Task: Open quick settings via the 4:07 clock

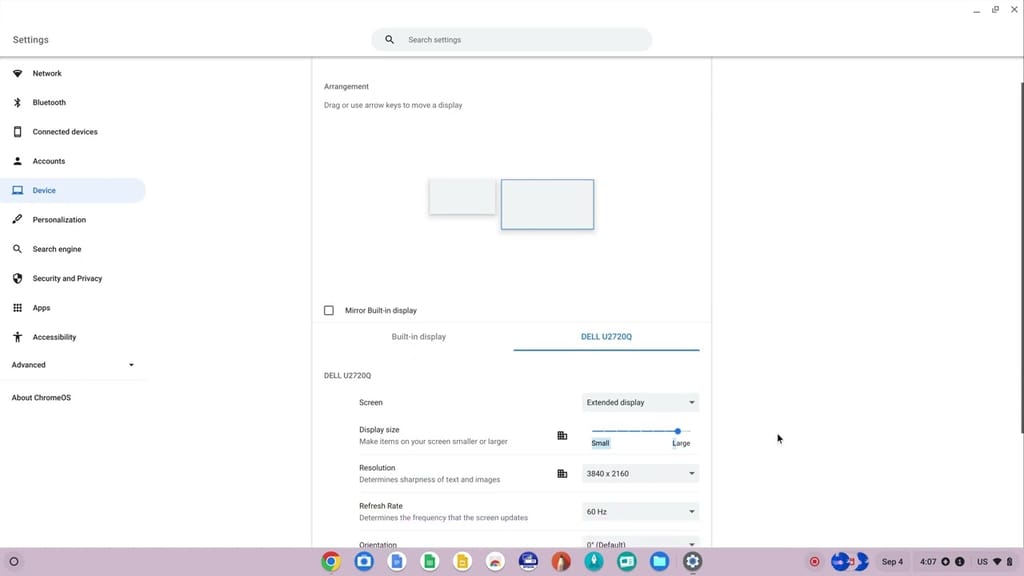Action: click(x=927, y=562)
